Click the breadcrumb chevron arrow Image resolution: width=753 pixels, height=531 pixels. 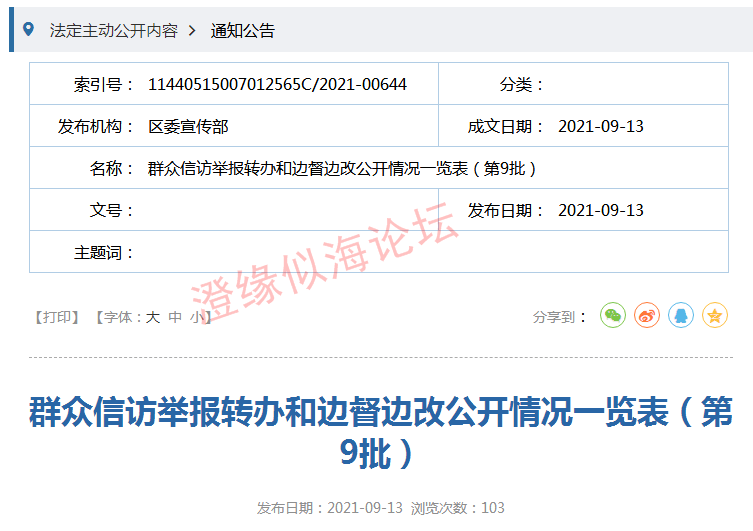pyautogui.click(x=192, y=31)
